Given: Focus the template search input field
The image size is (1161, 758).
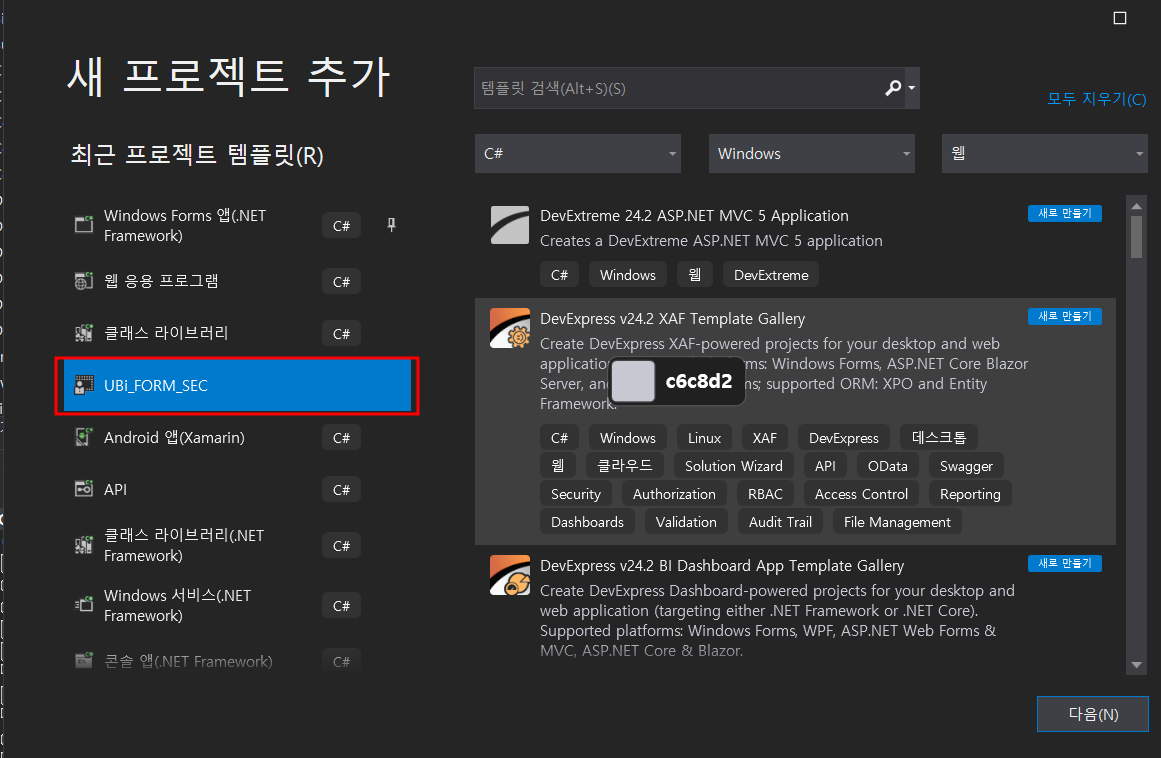Looking at the screenshot, I should [x=679, y=88].
